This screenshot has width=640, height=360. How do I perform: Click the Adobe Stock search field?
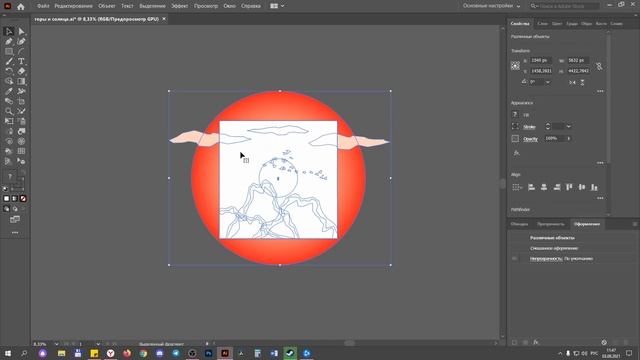click(565, 6)
